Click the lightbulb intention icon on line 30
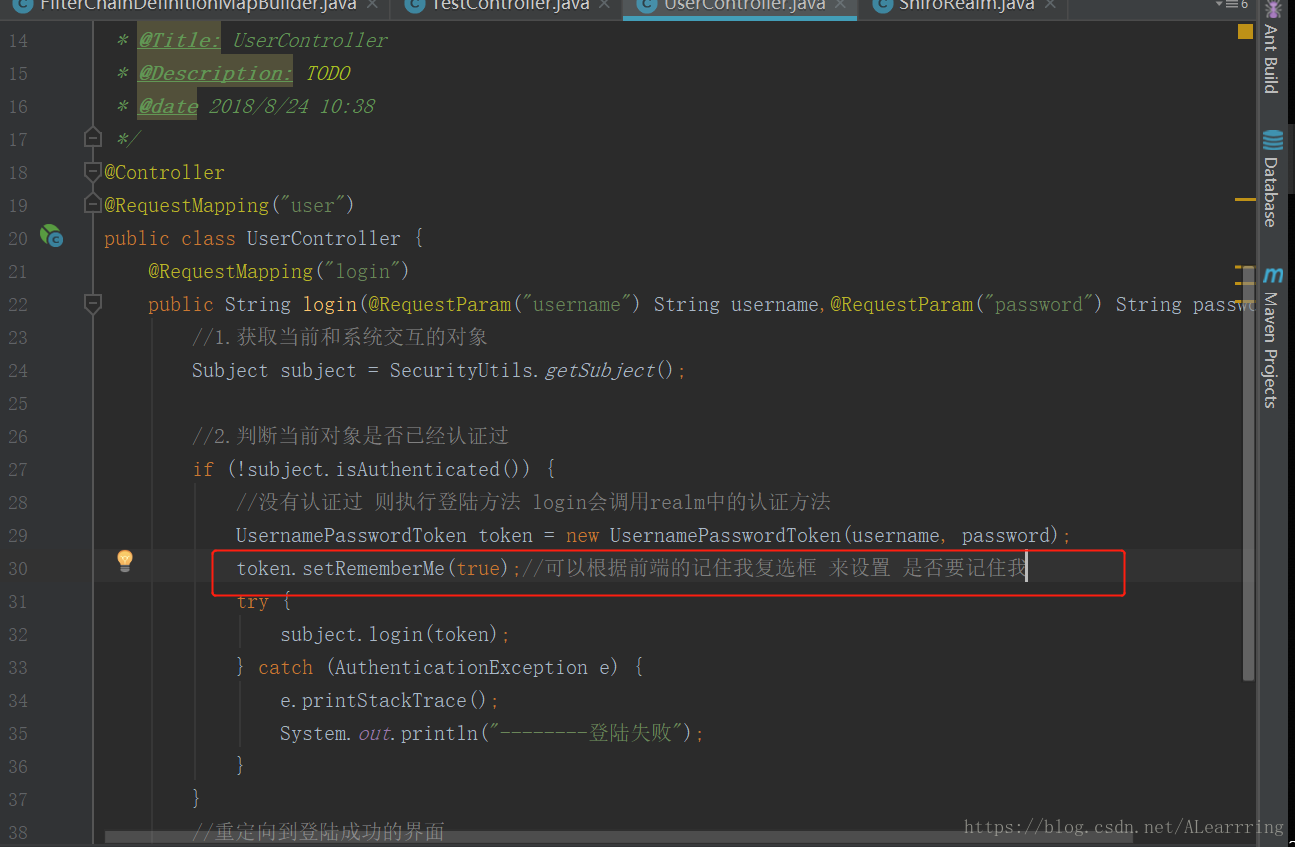This screenshot has height=847, width=1295. point(125,561)
